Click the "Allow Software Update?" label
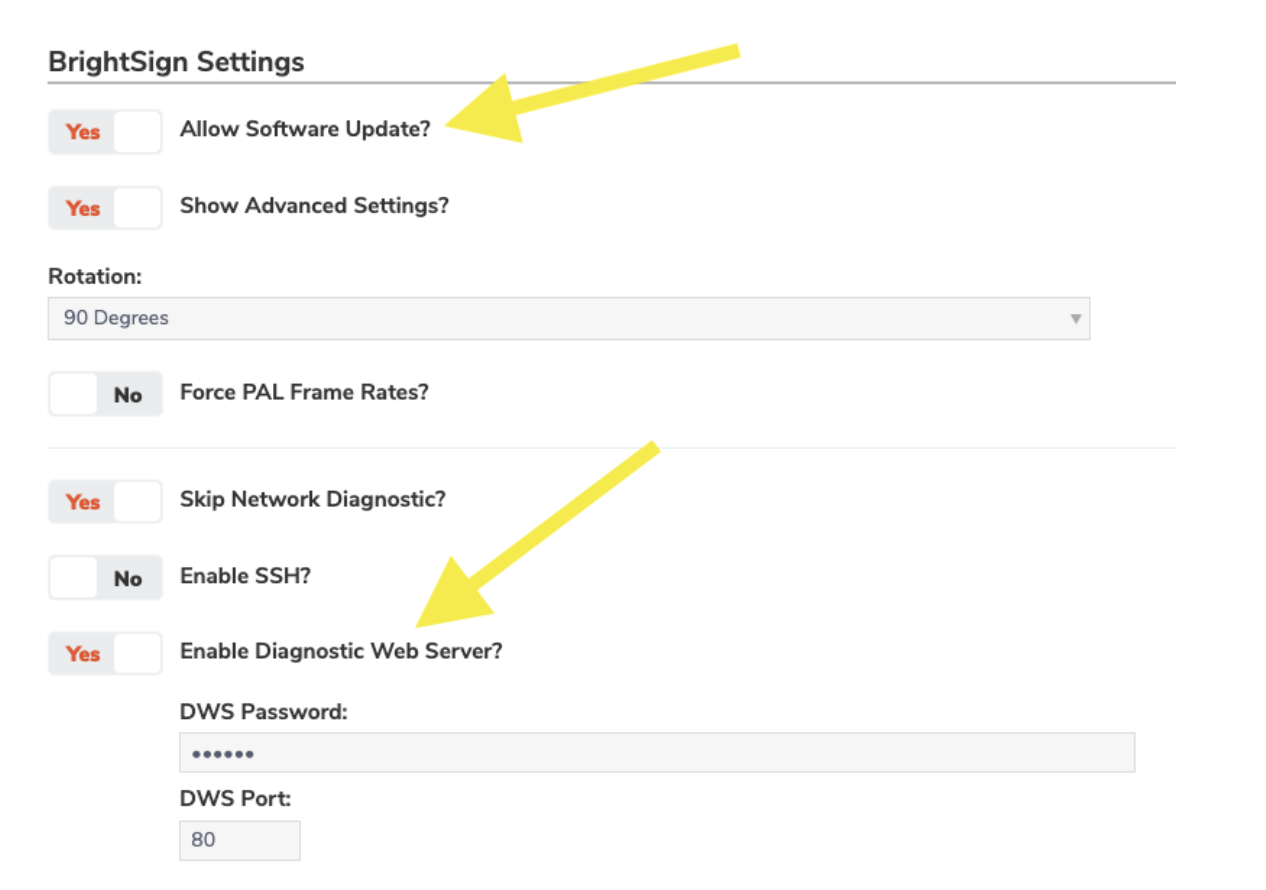 pyautogui.click(x=305, y=129)
